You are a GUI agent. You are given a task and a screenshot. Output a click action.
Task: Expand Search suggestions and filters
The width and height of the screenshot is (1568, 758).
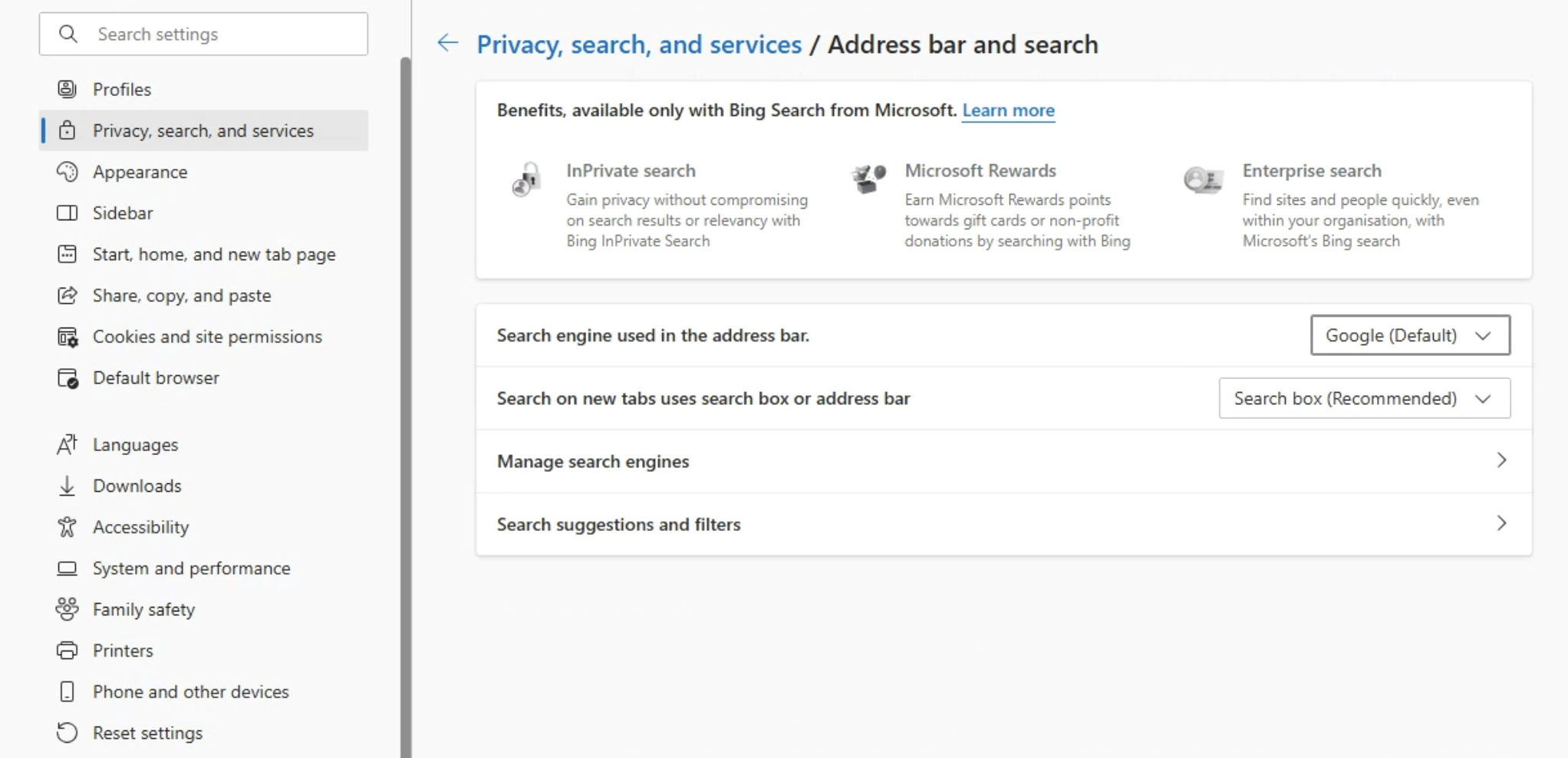click(1003, 524)
